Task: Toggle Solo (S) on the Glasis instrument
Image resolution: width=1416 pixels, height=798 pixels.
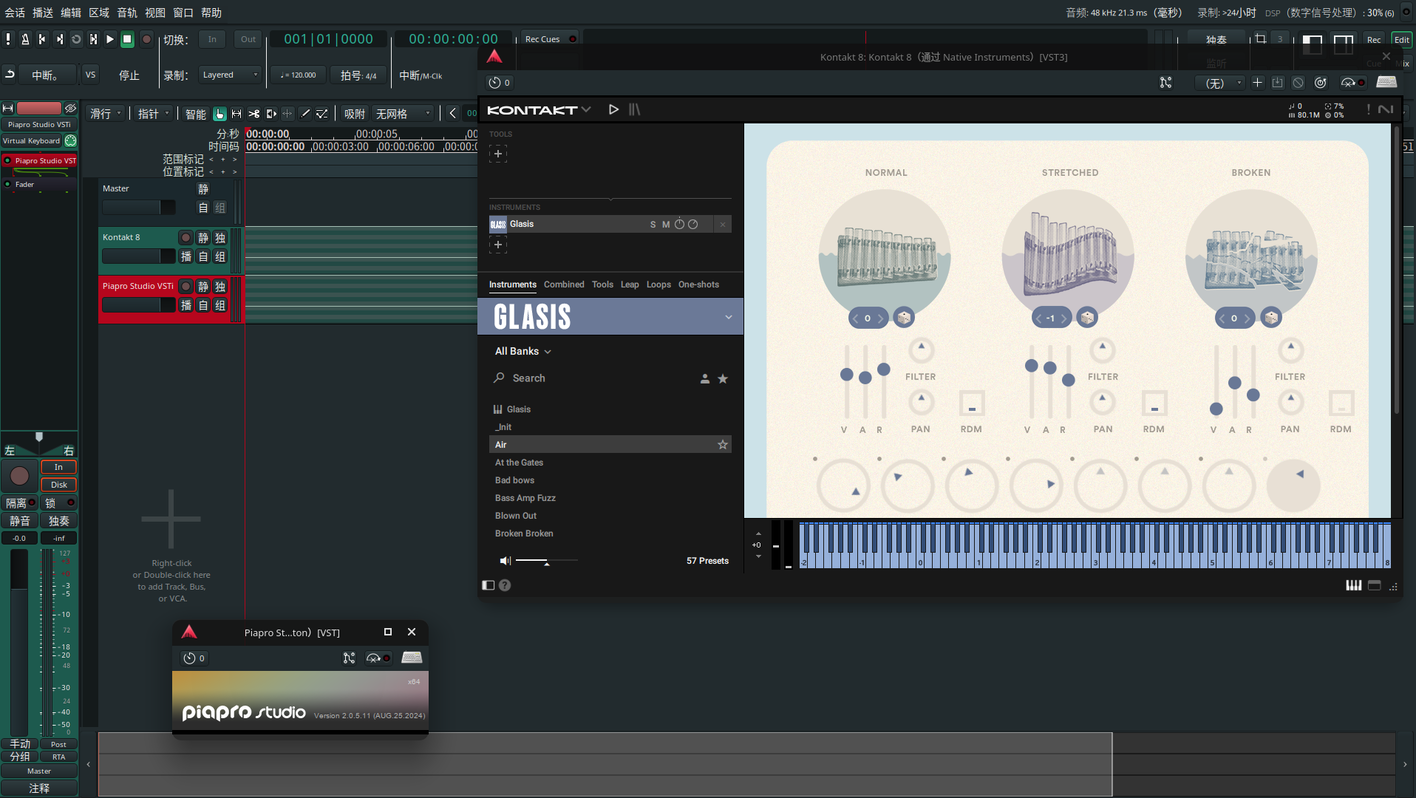Action: 653,225
